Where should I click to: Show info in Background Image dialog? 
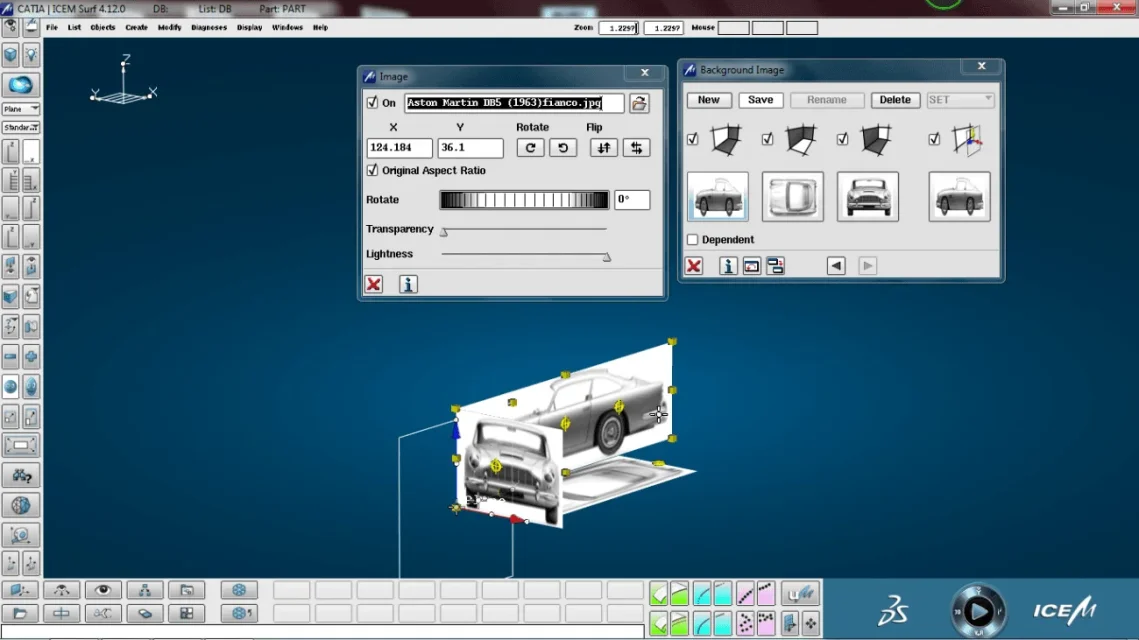[x=728, y=266]
